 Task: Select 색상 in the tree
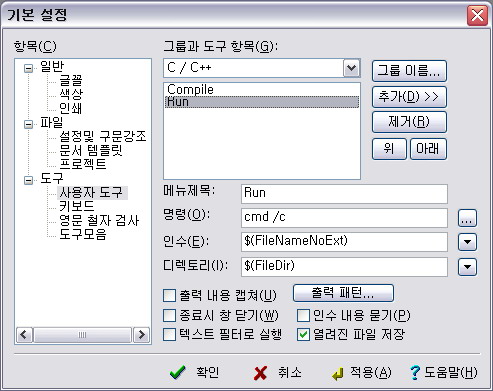pos(71,94)
